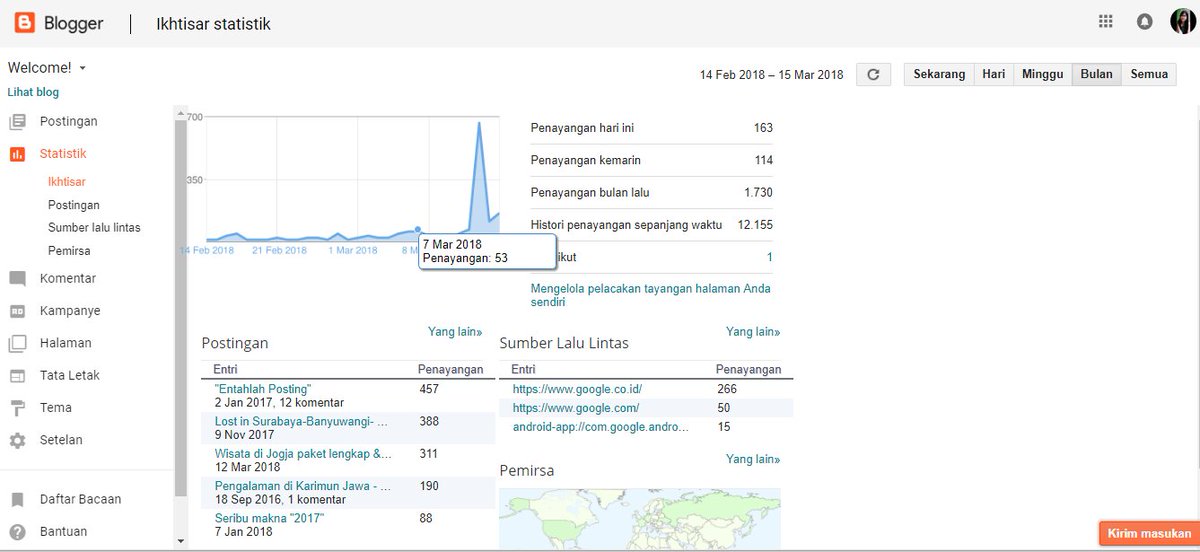Open the "Entahlah Posting" entry
The image size is (1200, 552).
tap(263, 388)
